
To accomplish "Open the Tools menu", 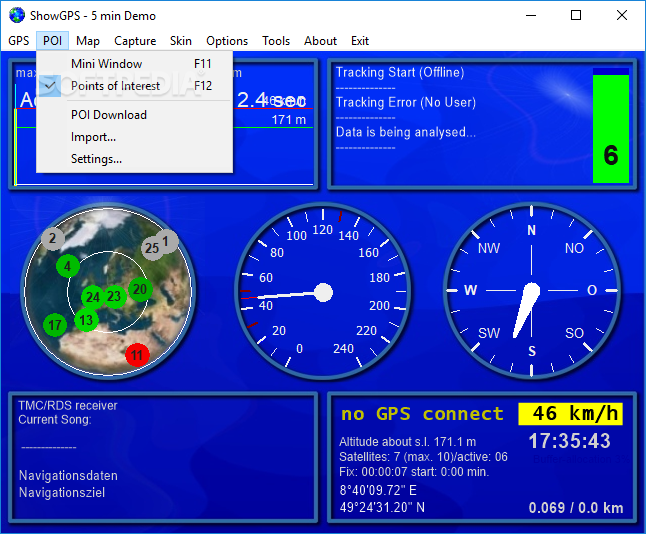I will point(276,41).
